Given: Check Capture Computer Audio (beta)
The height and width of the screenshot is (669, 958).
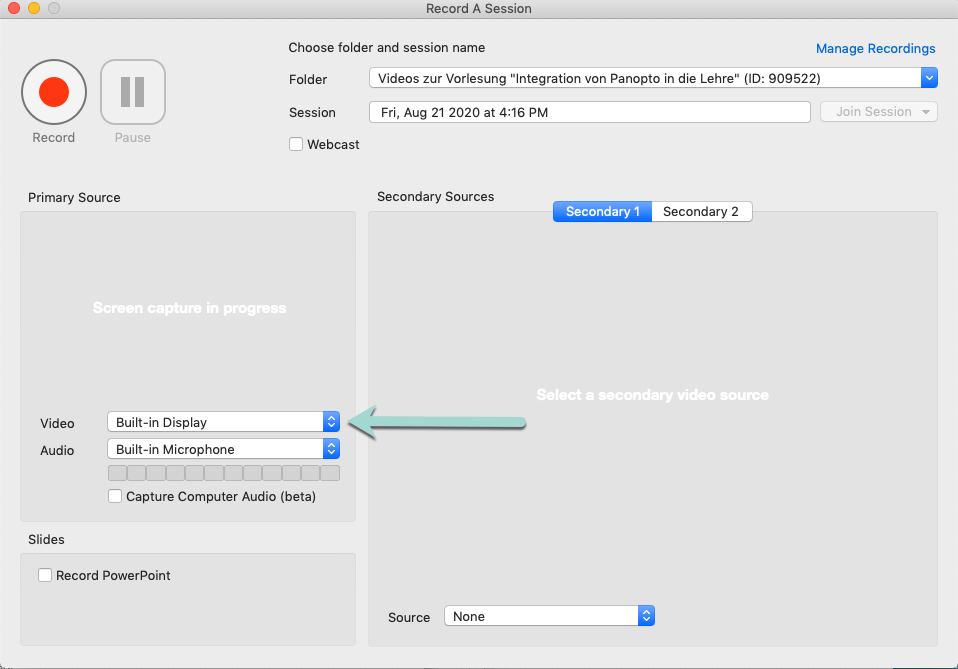Looking at the screenshot, I should [116, 496].
